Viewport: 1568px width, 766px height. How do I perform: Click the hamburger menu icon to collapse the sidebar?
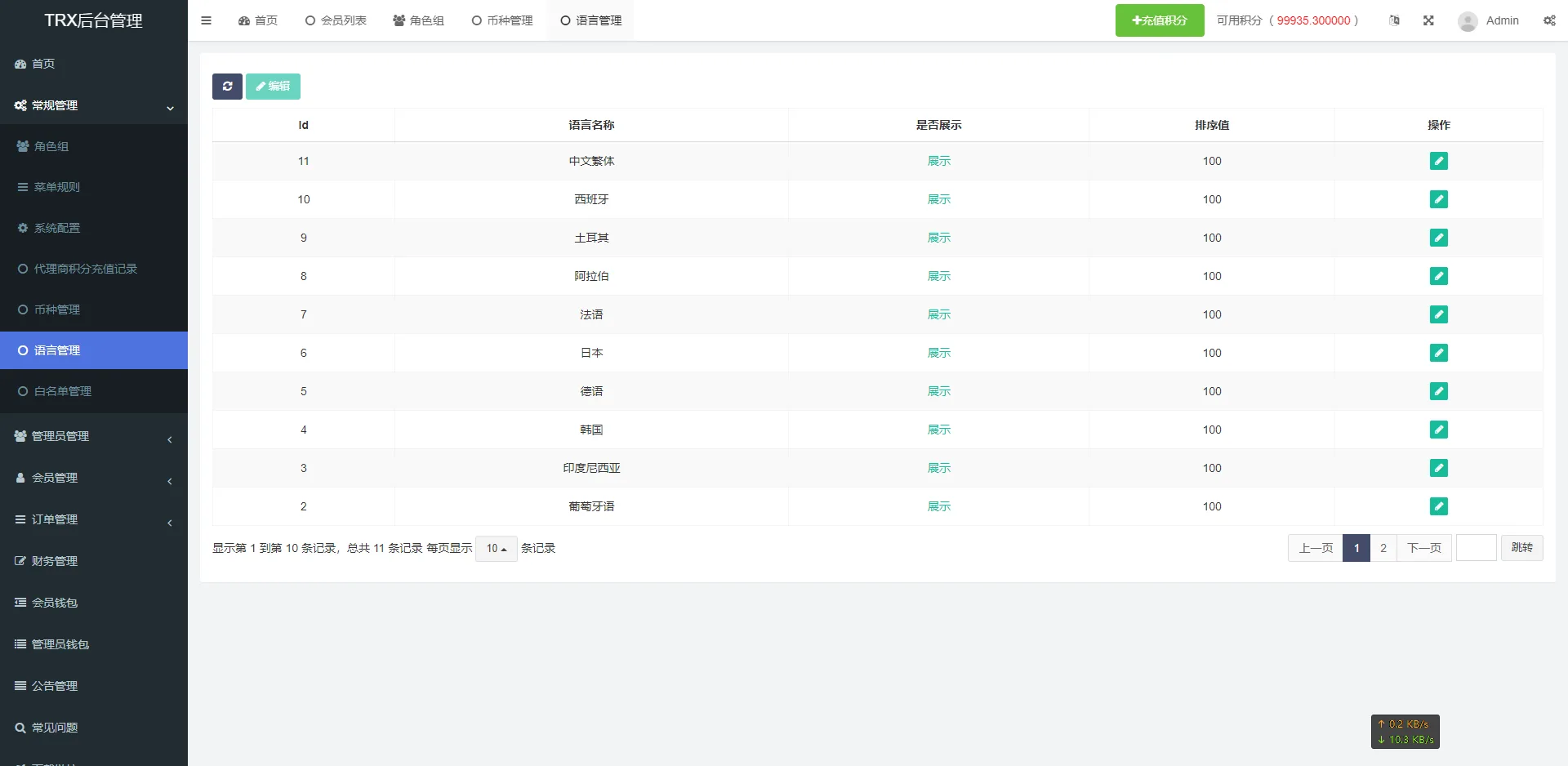point(206,20)
